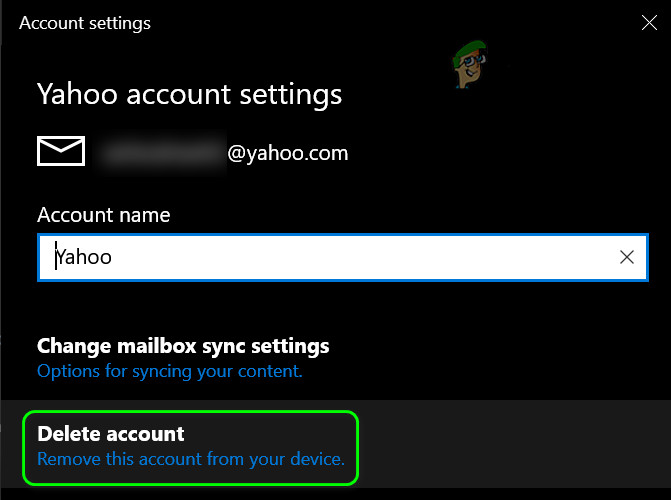Click the green highlight border around Delete account
Viewport: 671px width, 500px height.
click(x=357, y=446)
